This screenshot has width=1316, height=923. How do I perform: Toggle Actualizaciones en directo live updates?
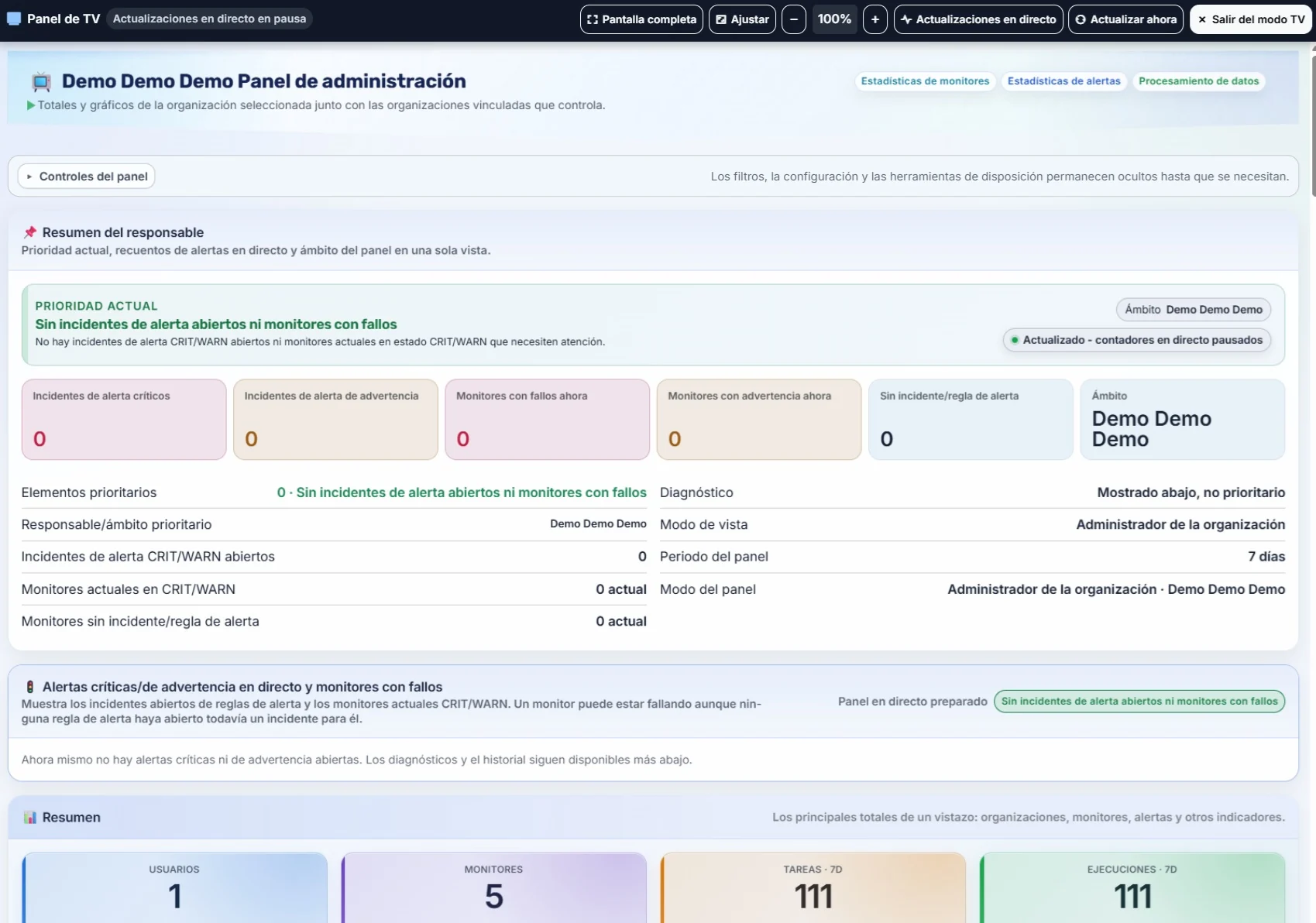pos(978,19)
